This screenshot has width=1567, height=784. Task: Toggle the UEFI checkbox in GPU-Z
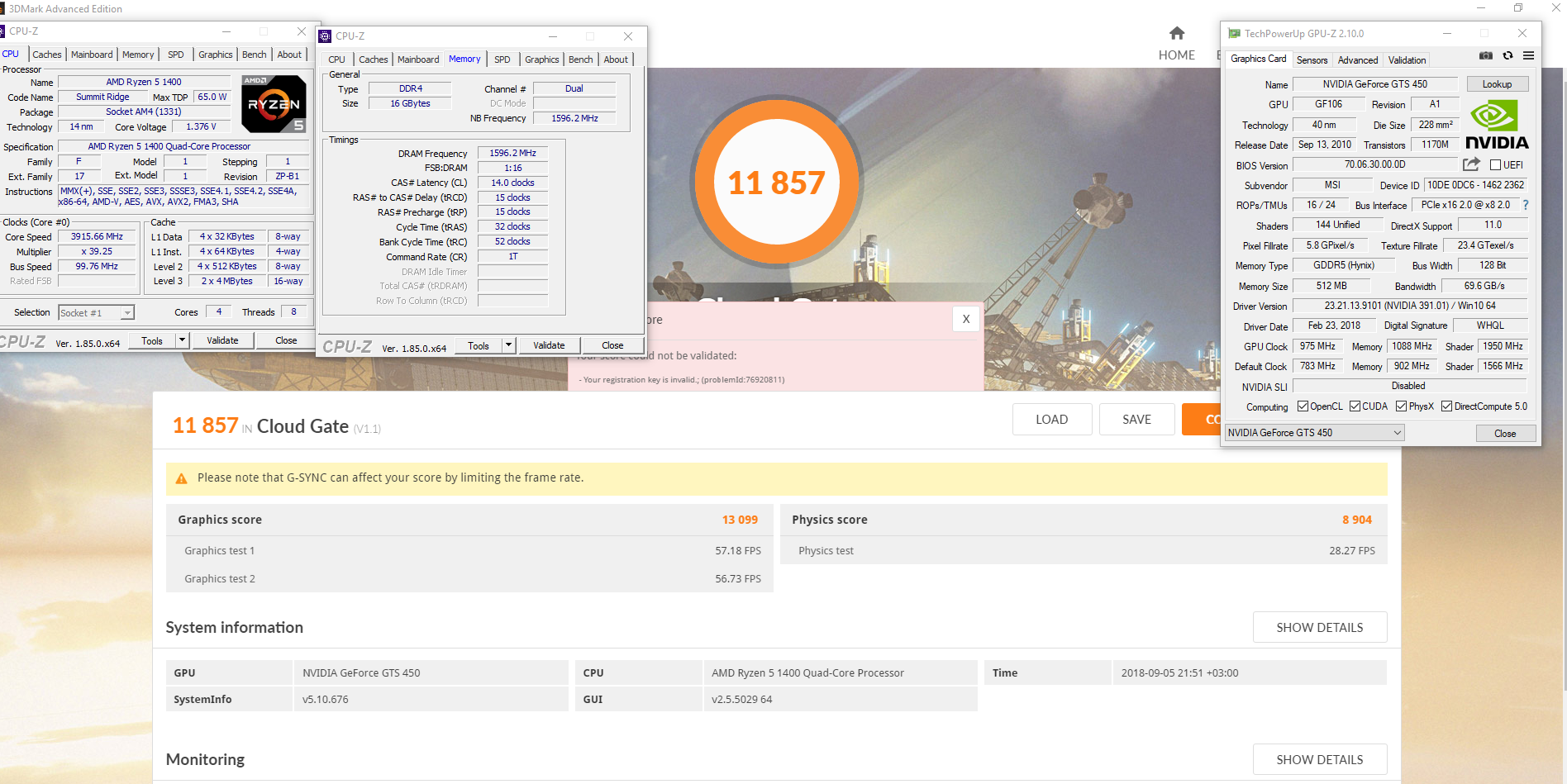coord(1495,165)
